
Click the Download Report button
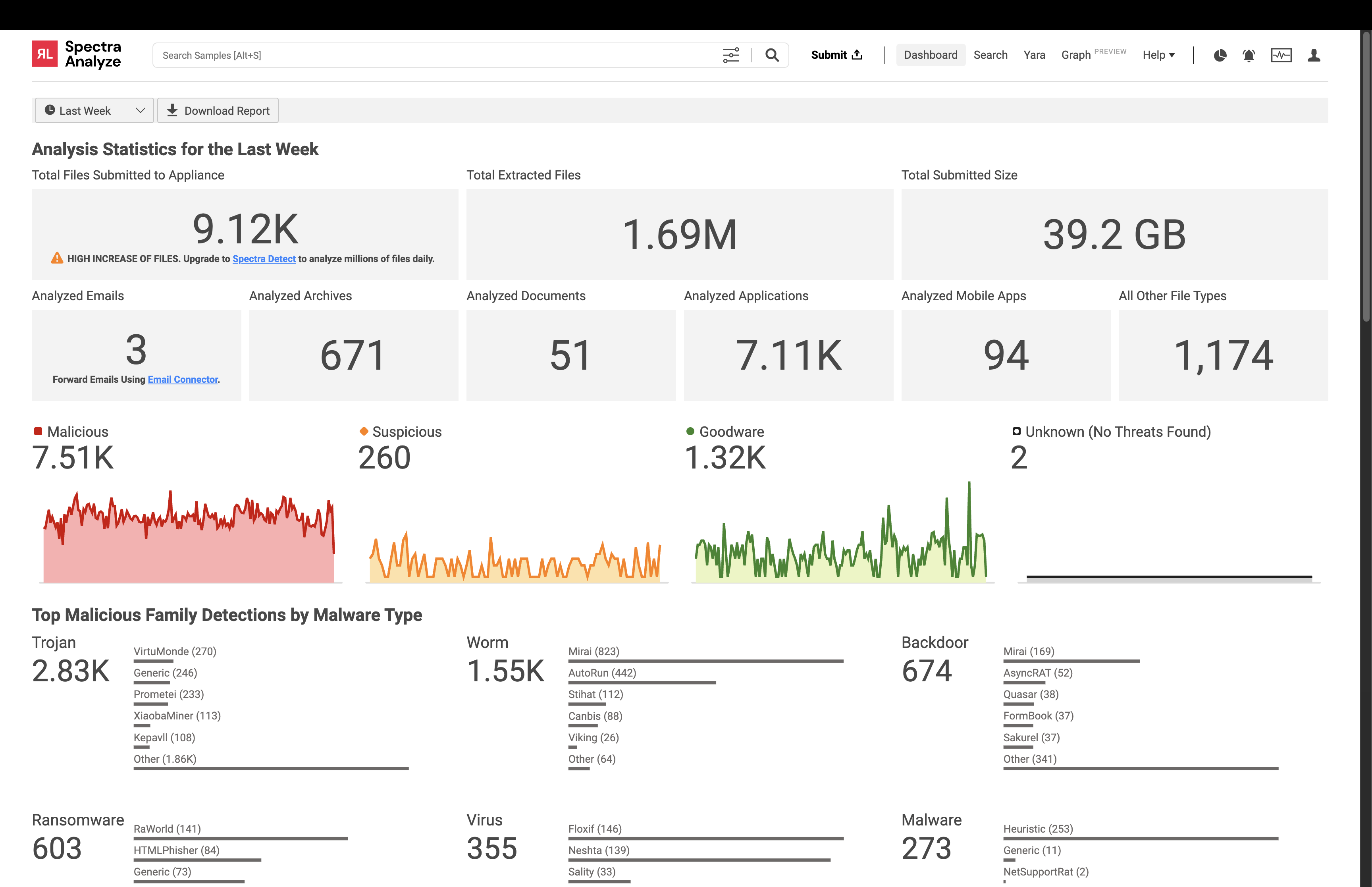pyautogui.click(x=218, y=111)
